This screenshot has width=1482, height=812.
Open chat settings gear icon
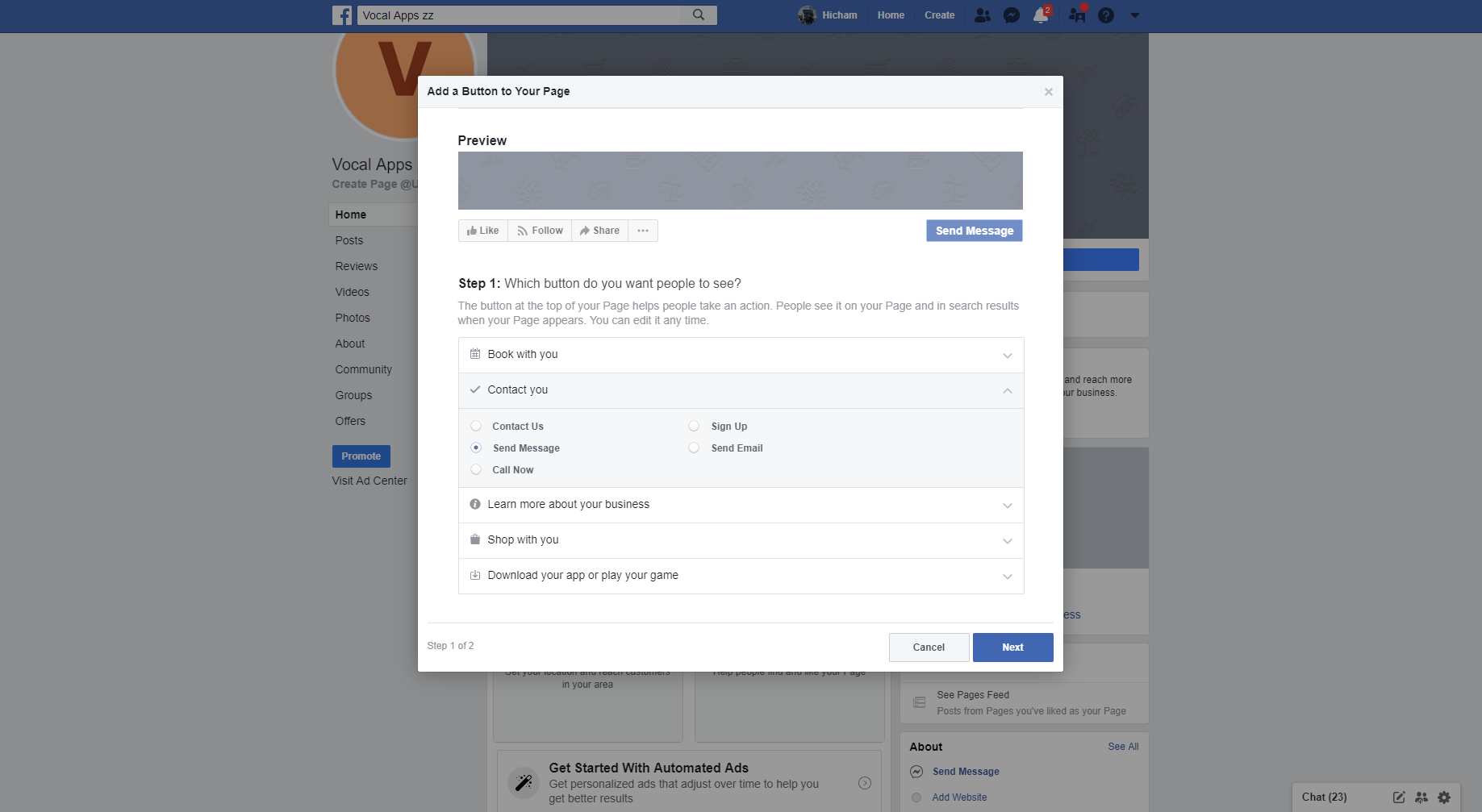pos(1444,797)
